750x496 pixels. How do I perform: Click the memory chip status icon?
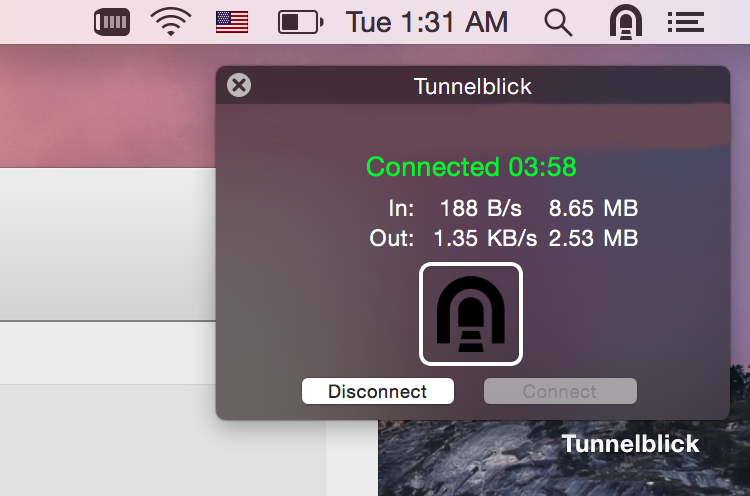coord(112,21)
